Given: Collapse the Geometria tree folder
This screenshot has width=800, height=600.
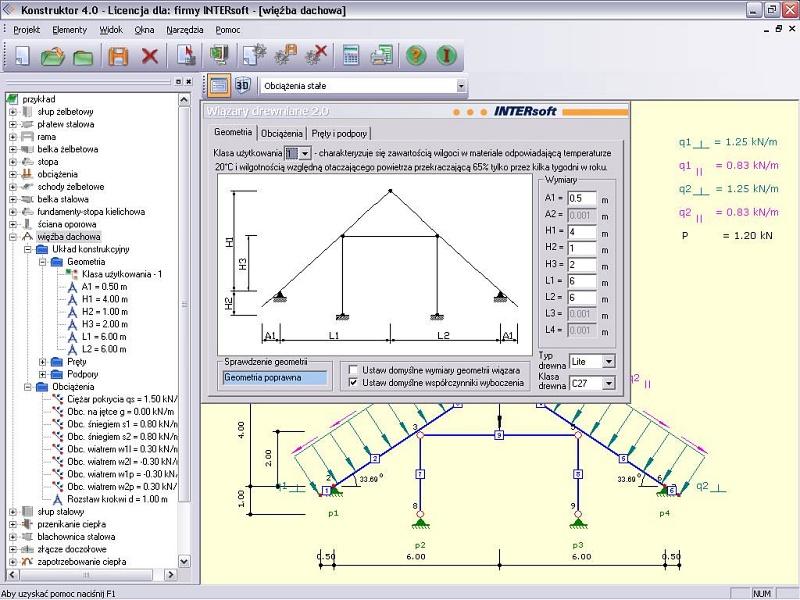Looking at the screenshot, I should 43,262.
